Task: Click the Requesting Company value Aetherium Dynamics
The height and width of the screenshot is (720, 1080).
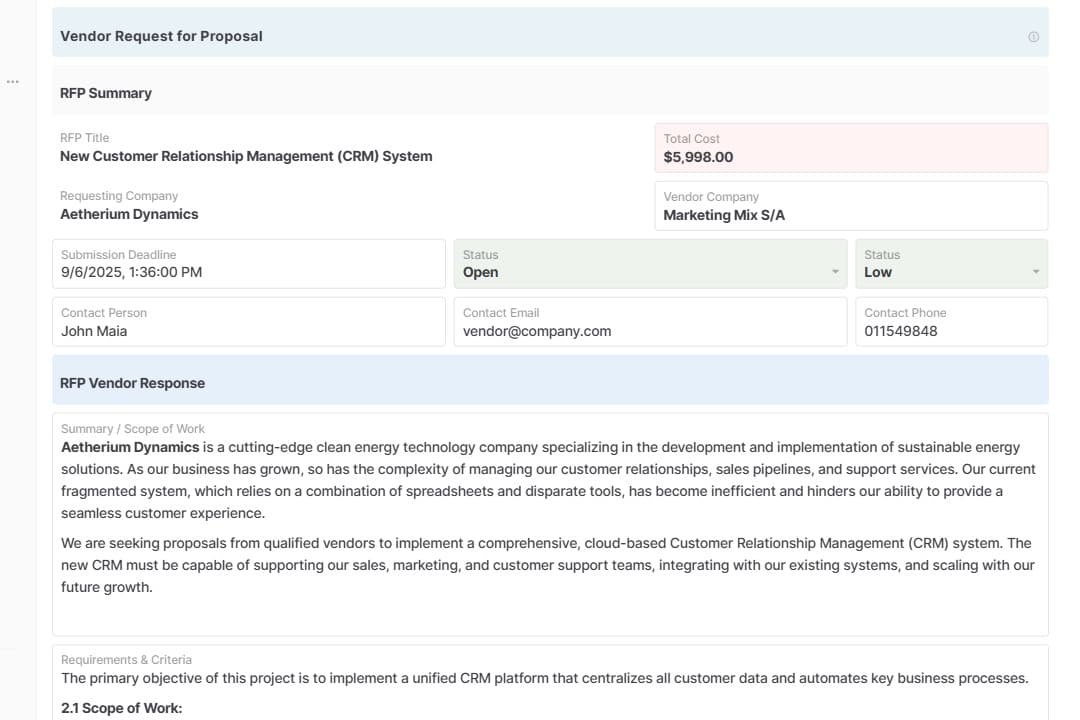Action: click(129, 214)
